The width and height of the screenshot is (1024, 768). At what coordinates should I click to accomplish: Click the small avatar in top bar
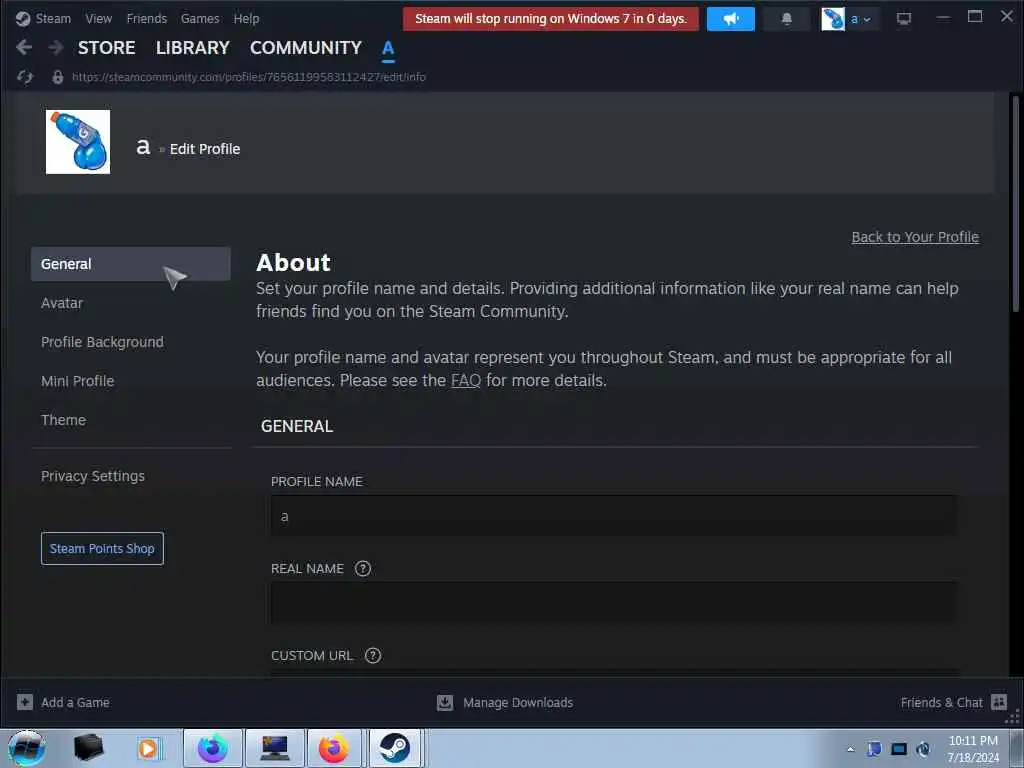click(833, 19)
